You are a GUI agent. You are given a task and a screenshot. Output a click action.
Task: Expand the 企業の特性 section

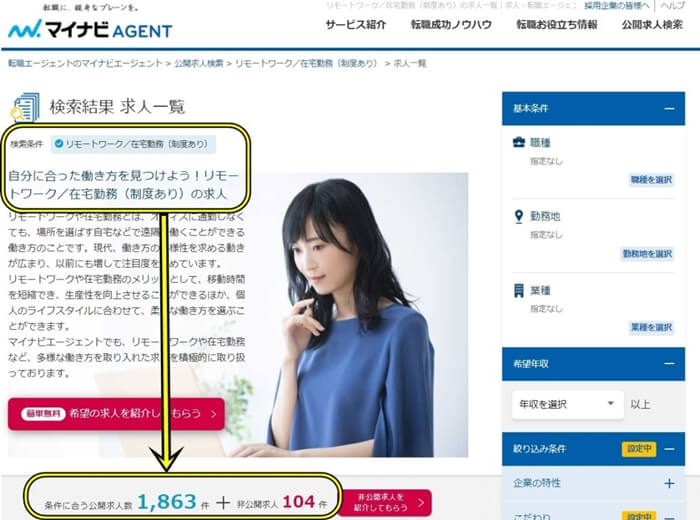[x=669, y=483]
